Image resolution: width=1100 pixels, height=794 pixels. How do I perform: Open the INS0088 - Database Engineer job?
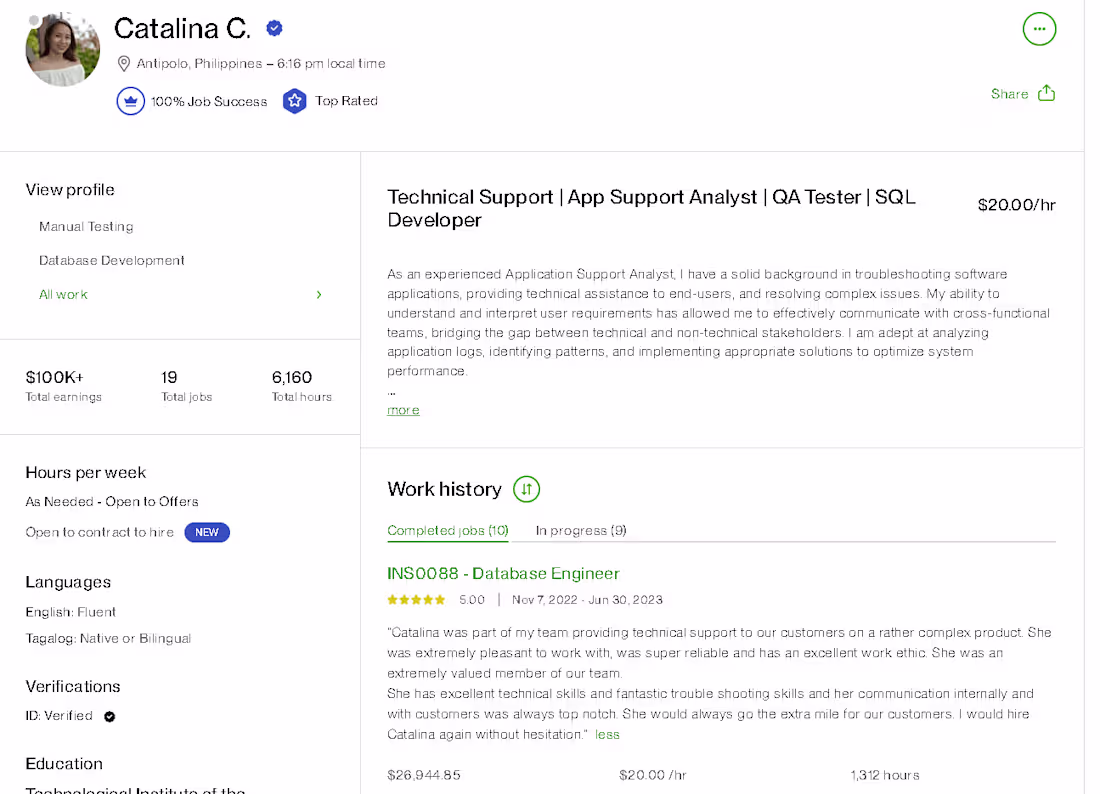pyautogui.click(x=503, y=573)
